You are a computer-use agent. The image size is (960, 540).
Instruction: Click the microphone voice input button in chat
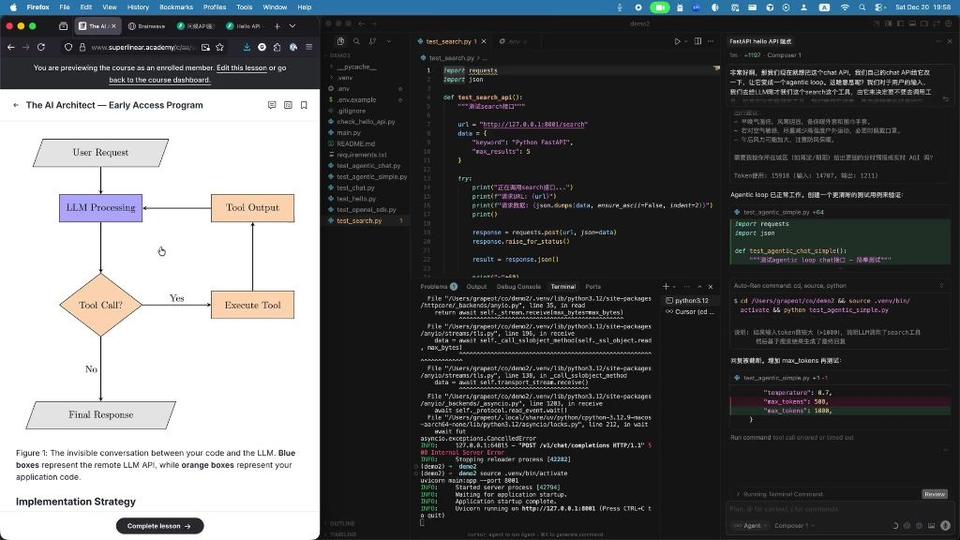tap(945, 526)
